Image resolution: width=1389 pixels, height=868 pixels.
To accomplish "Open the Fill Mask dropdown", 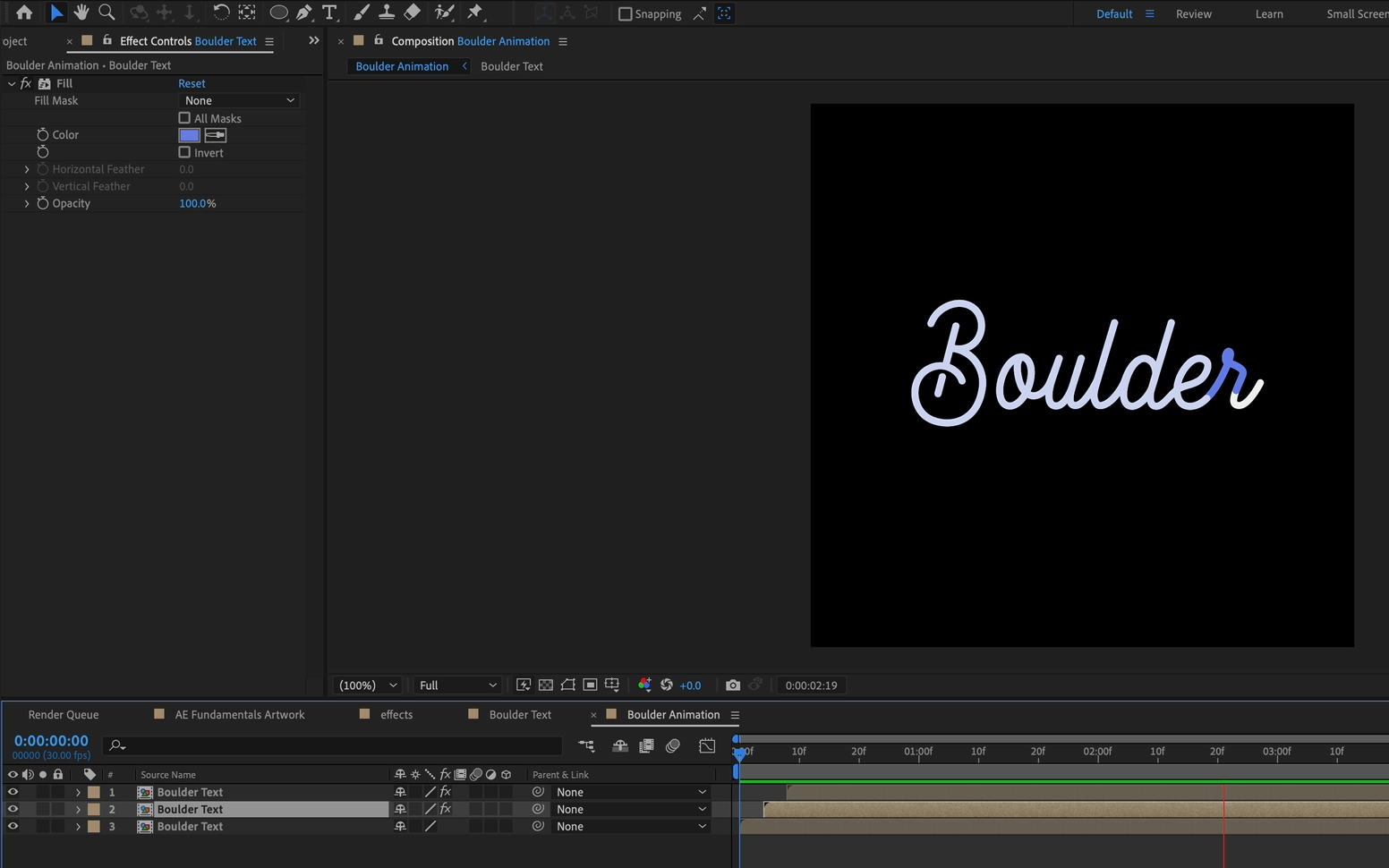I will click(239, 100).
